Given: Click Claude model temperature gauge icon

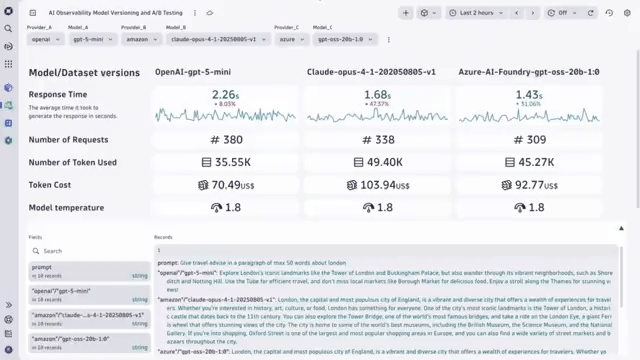Looking at the screenshot, I should [x=368, y=208].
